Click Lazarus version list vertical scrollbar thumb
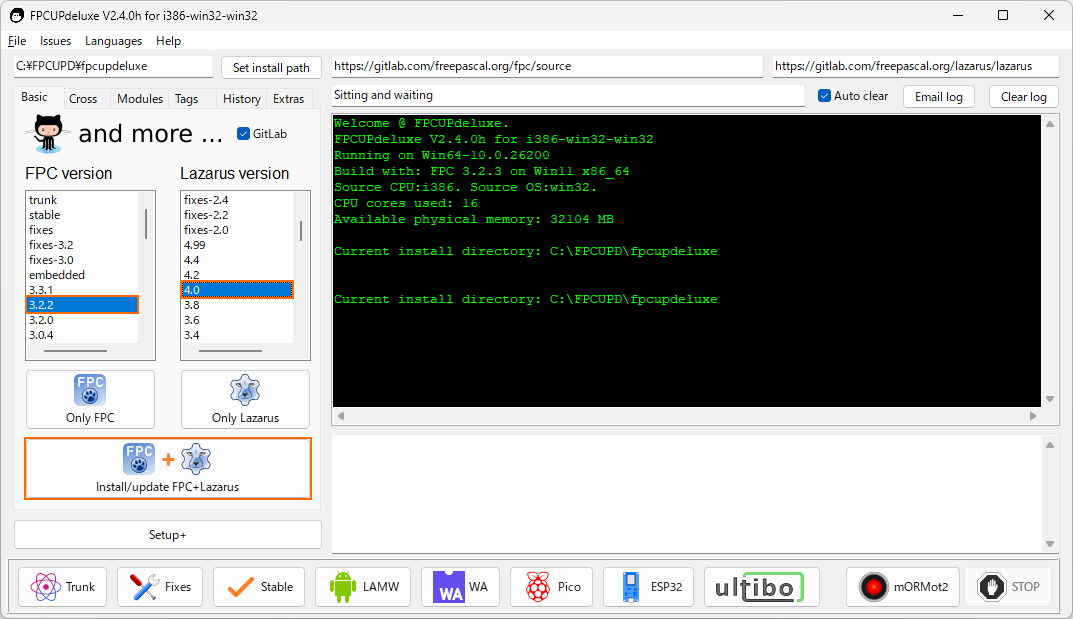 click(x=301, y=231)
